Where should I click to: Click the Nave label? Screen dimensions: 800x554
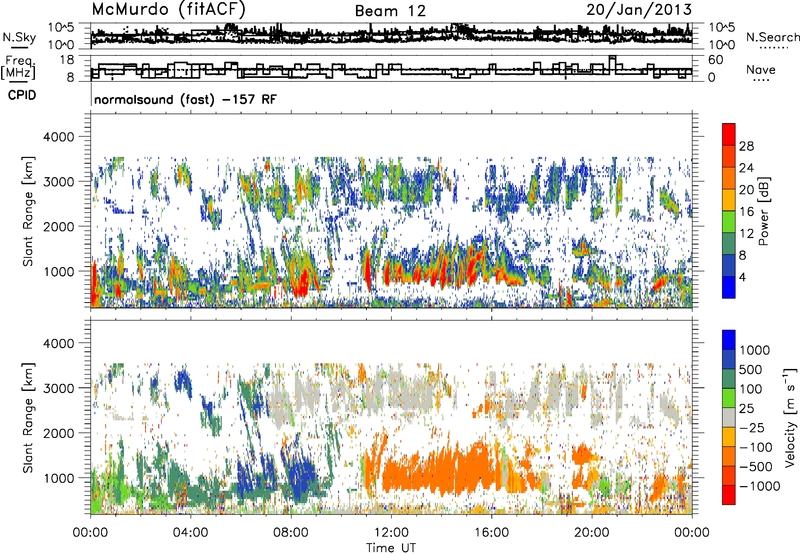[761, 70]
